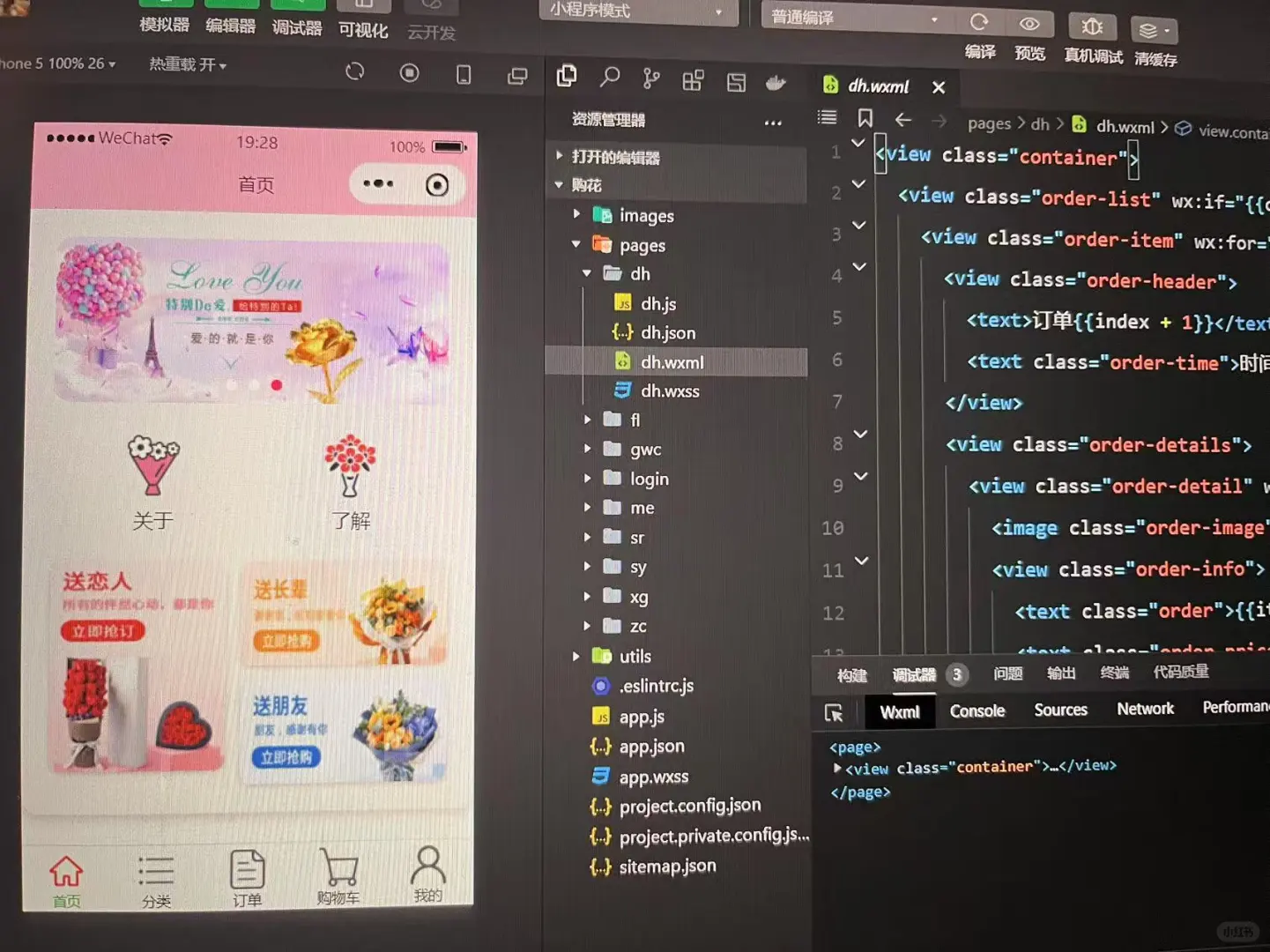Tap the 订单 orders tab in the simulator
The image size is (1270, 952).
[248, 879]
